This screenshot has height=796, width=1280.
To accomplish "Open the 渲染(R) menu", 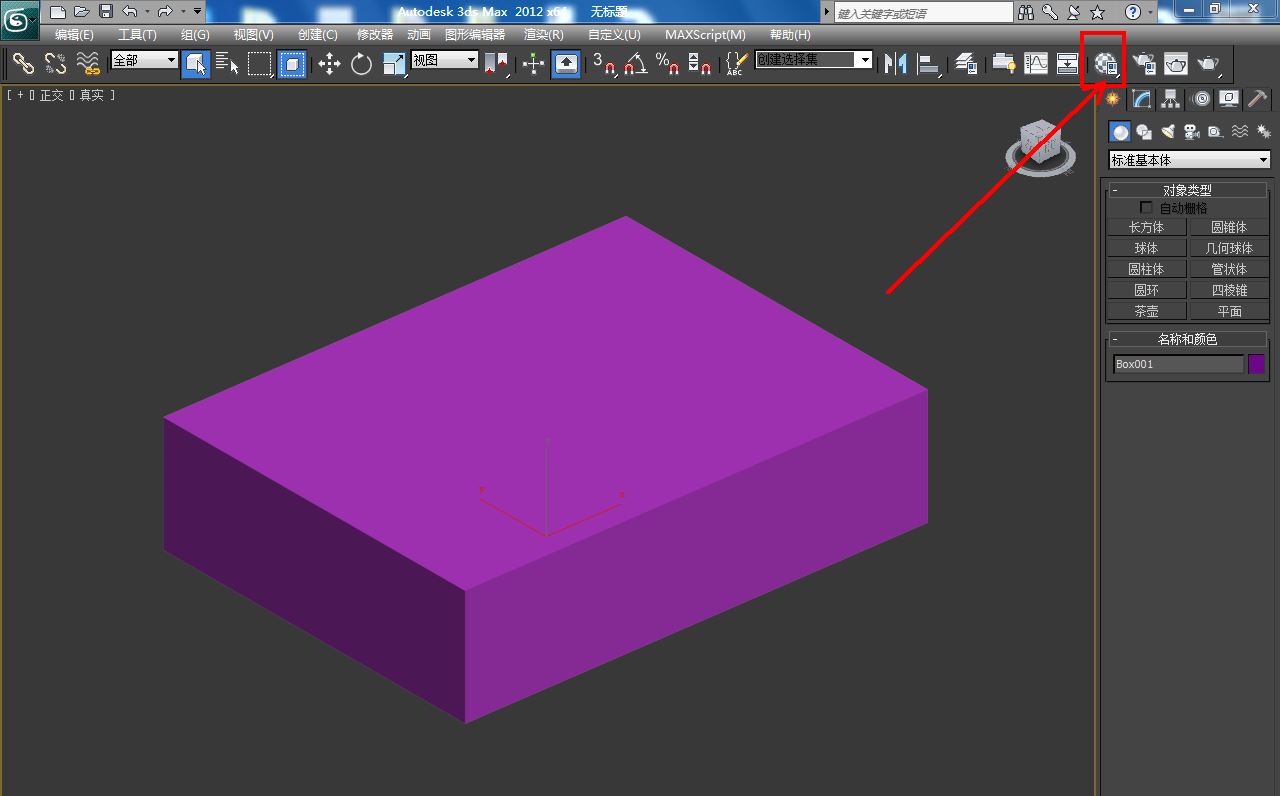I will click(x=543, y=35).
